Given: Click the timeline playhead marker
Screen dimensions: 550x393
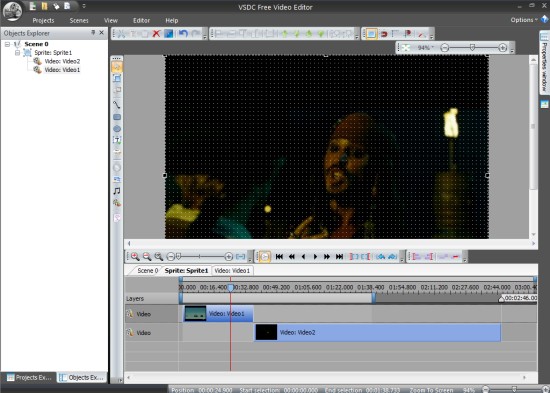Looking at the screenshot, I should tap(230, 288).
